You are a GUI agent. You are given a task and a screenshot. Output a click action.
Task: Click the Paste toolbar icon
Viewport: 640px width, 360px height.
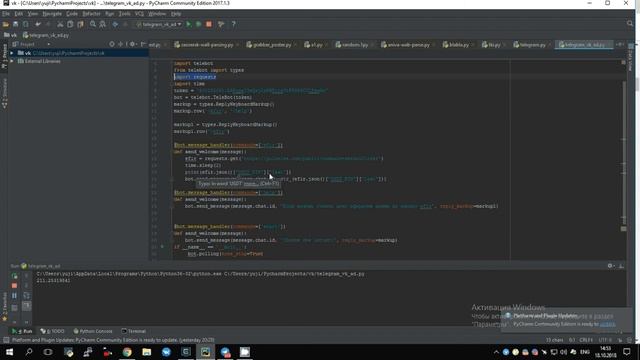(x=80, y=24)
